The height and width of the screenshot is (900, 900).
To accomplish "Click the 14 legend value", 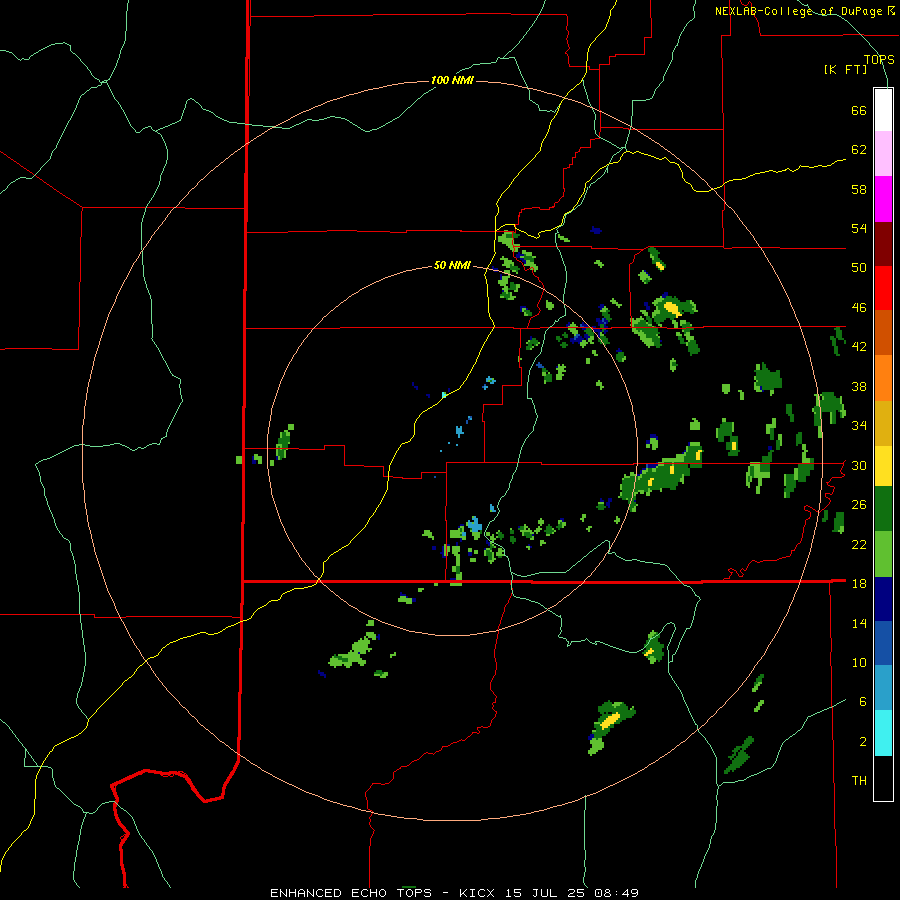I will coord(859,623).
